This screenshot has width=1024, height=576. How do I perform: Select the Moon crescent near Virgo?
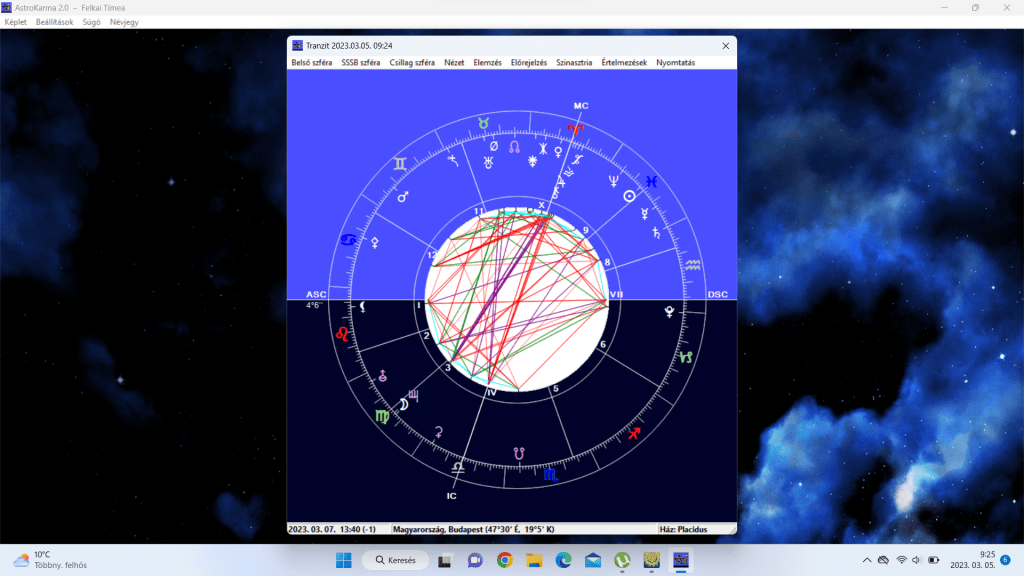click(x=404, y=403)
